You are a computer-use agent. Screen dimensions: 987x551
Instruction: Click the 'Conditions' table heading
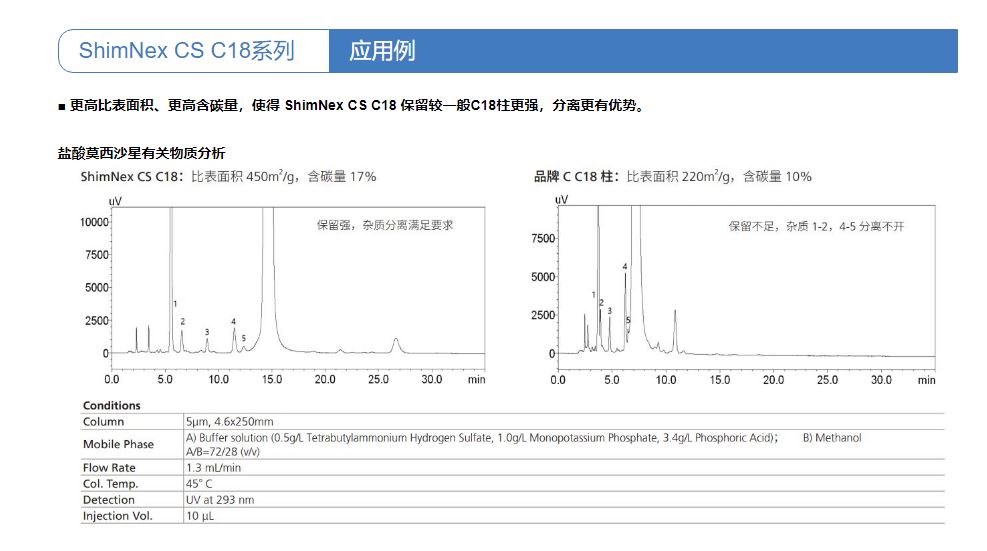(x=111, y=406)
